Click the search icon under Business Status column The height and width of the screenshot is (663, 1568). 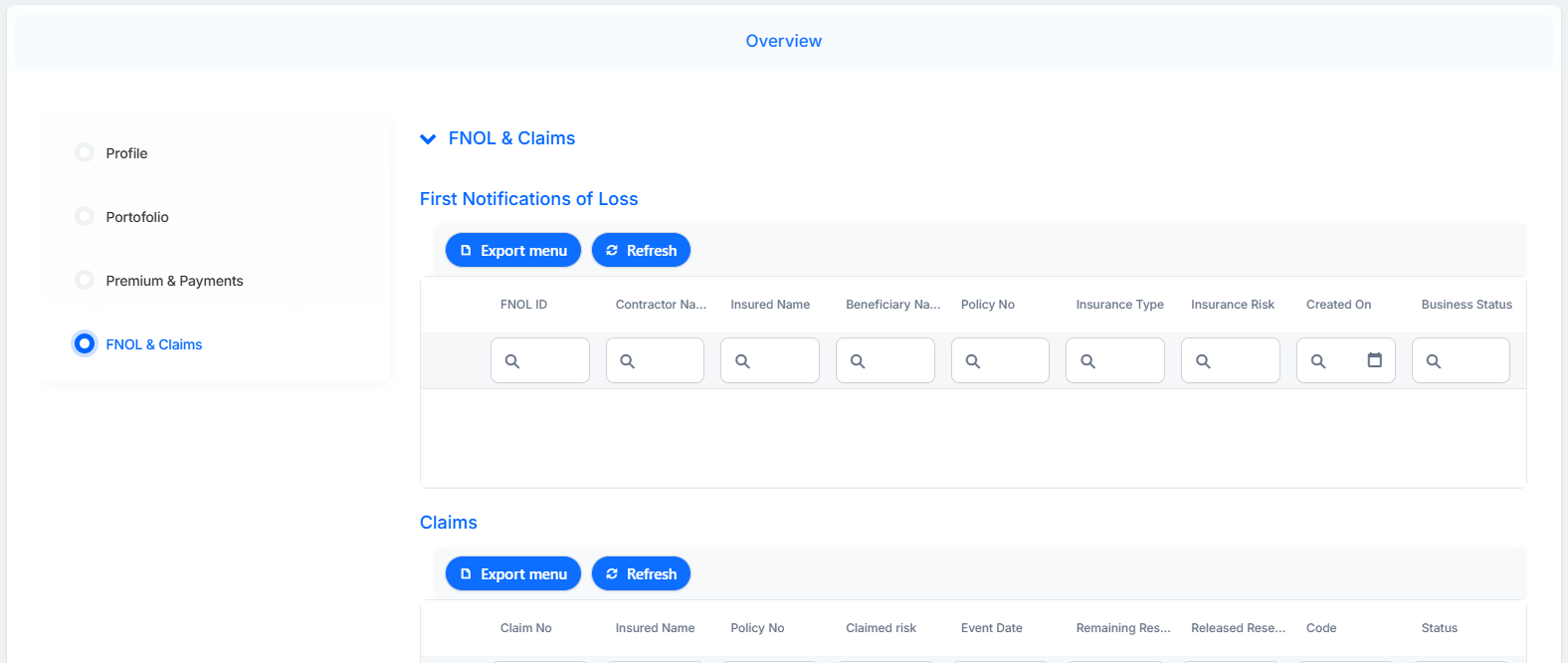click(x=1434, y=361)
